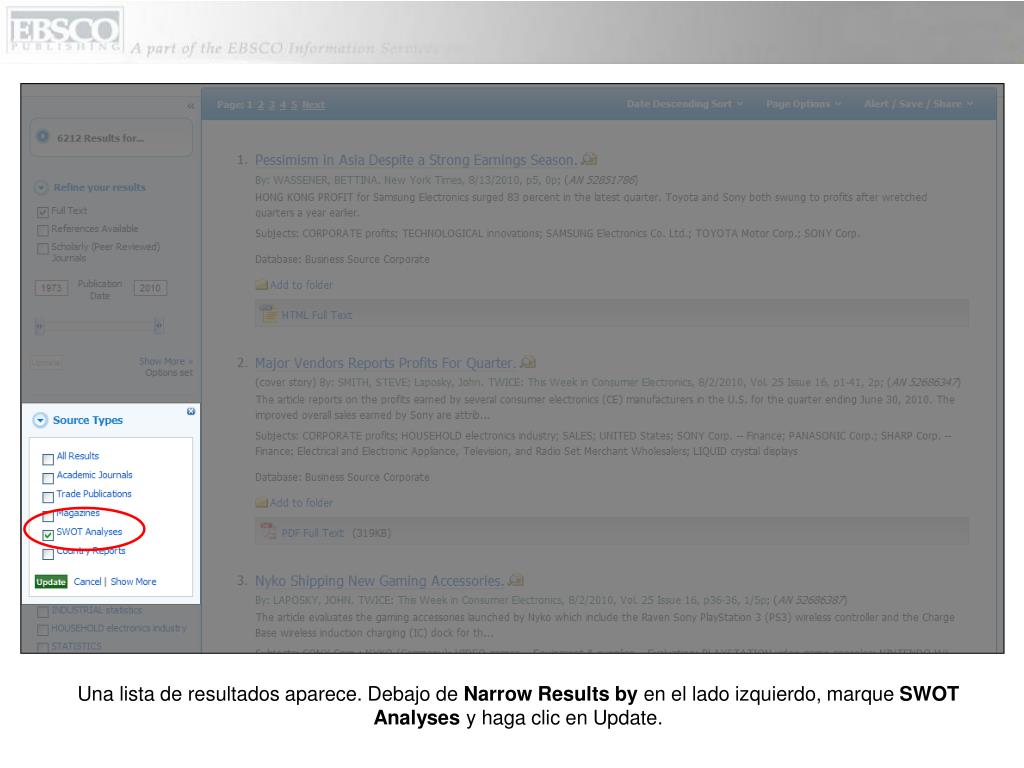Image resolution: width=1024 pixels, height=768 pixels.
Task: Open article Pessimism in Asia Despite Strong Earnings
Action: [x=415, y=160]
